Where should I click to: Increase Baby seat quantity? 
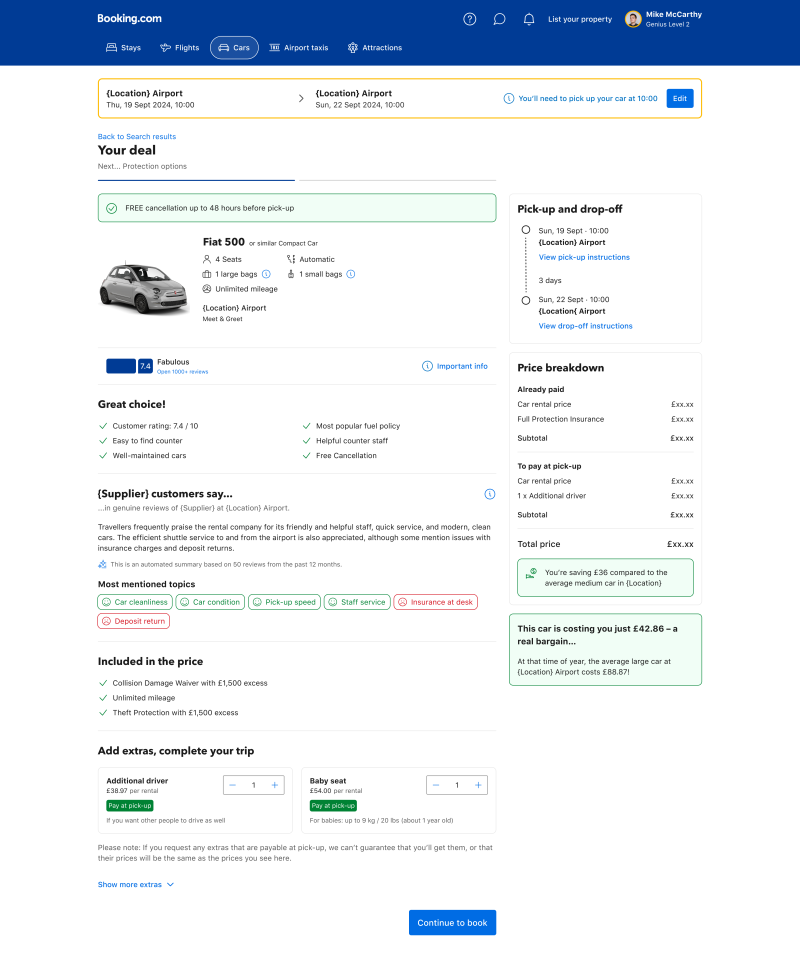coord(478,785)
